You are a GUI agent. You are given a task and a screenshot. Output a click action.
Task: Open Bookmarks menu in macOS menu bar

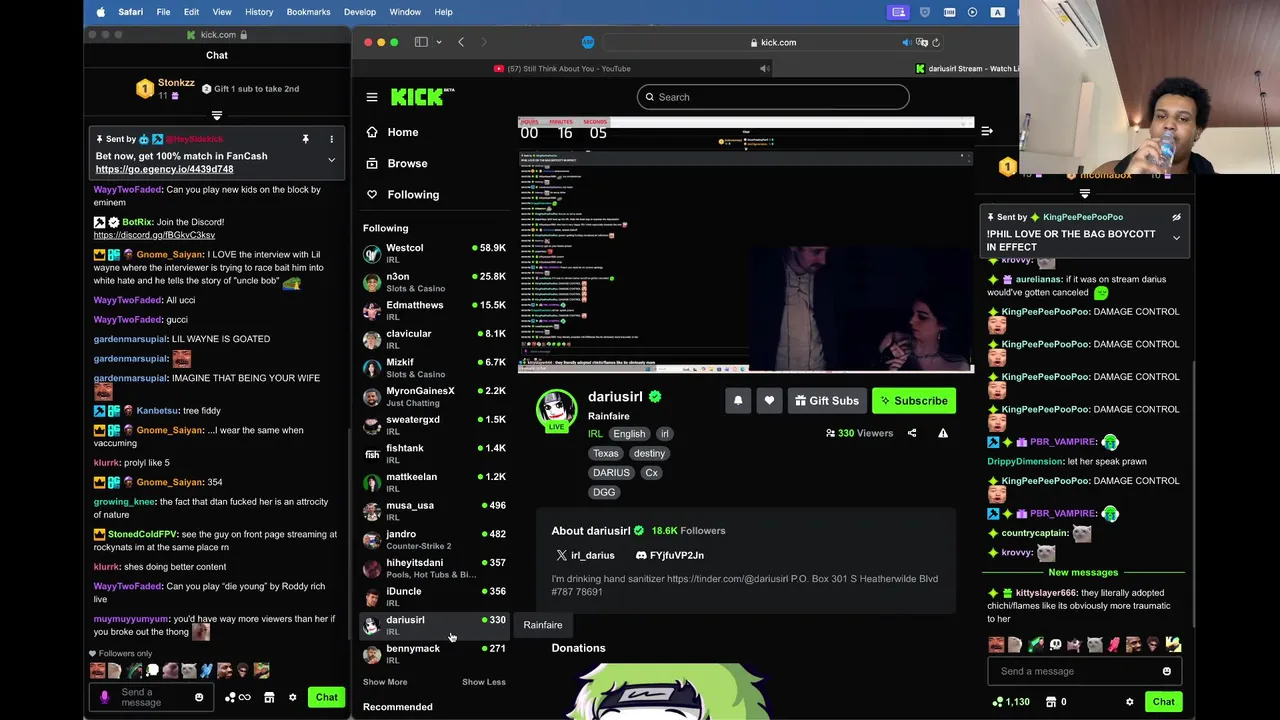pyautogui.click(x=308, y=12)
